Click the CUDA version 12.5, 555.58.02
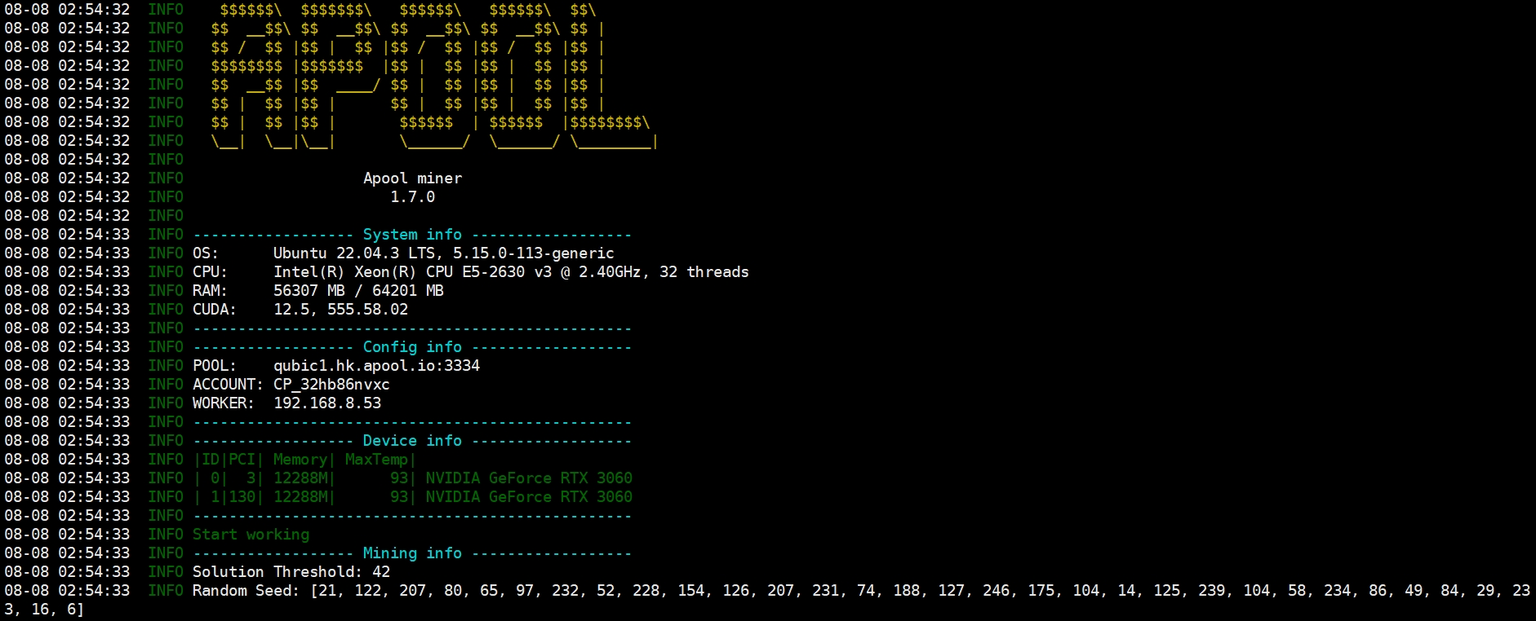The image size is (1536, 621). 340,310
